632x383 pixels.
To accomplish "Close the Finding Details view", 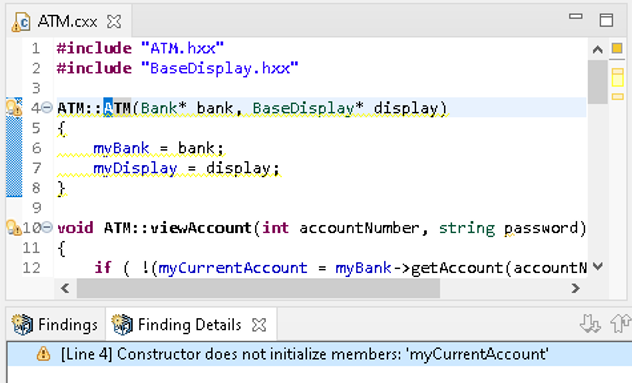I will [x=259, y=325].
